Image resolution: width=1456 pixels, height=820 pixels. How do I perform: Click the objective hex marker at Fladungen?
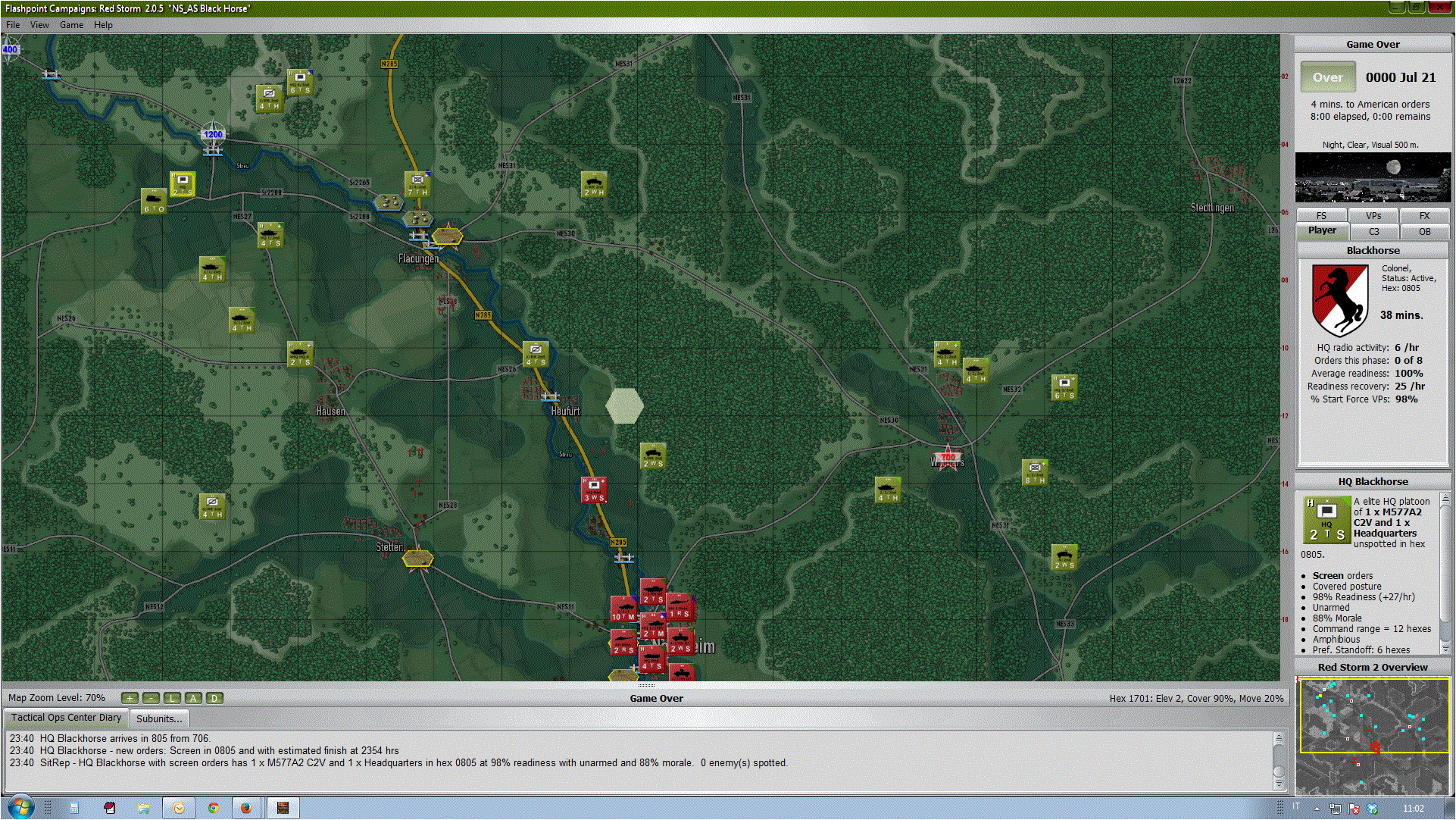click(x=447, y=236)
